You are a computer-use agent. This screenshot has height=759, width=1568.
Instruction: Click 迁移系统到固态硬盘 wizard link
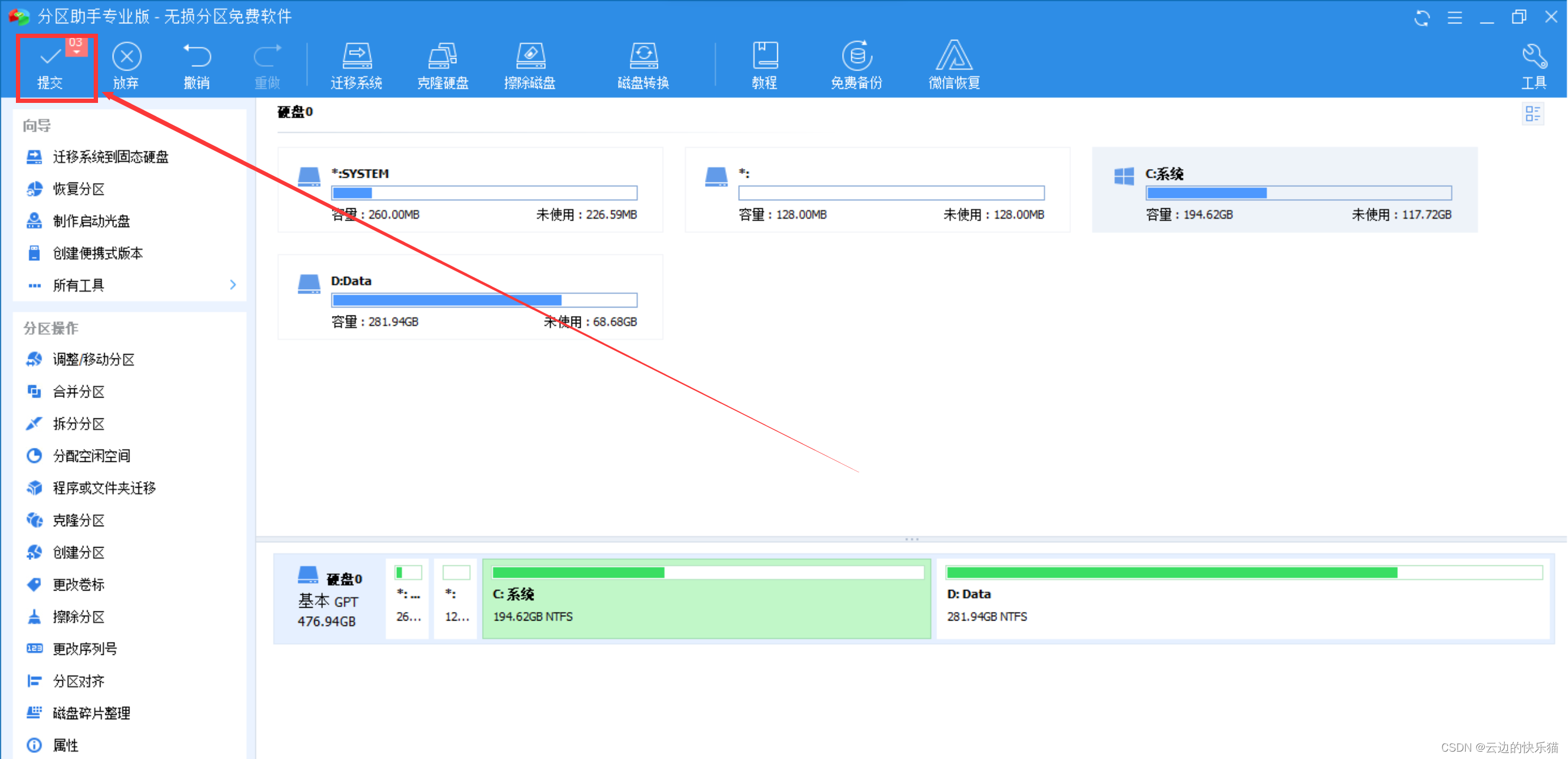(x=110, y=157)
